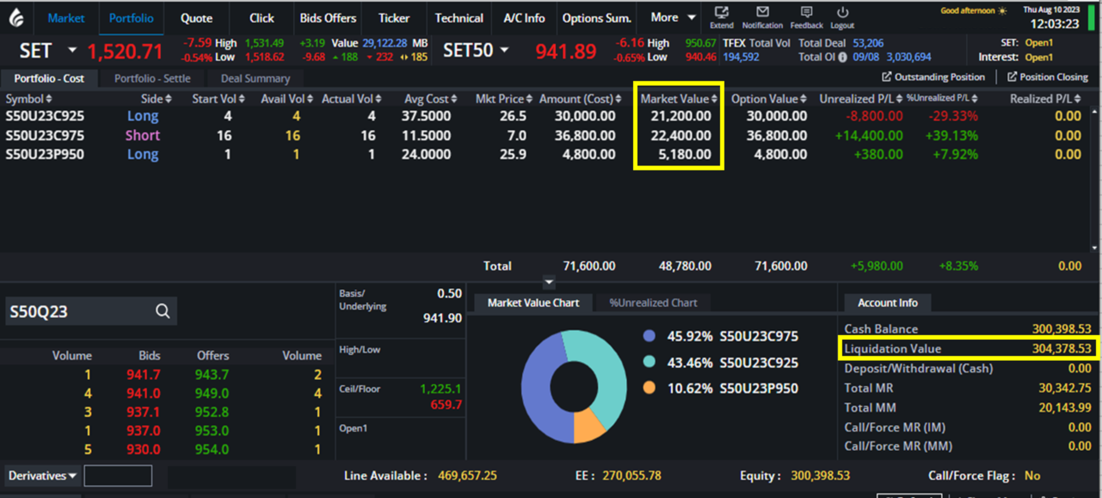
Task: Switch to the Portfolio - Settle tab
Action: pos(153,78)
